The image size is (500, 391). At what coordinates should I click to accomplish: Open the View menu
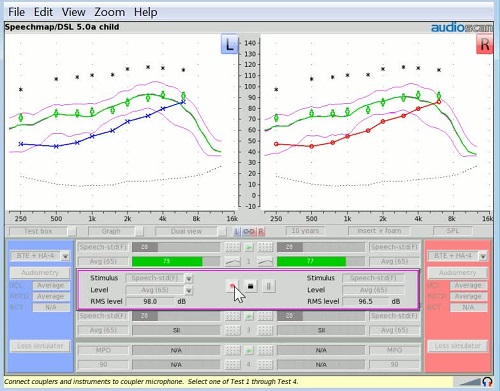73,12
